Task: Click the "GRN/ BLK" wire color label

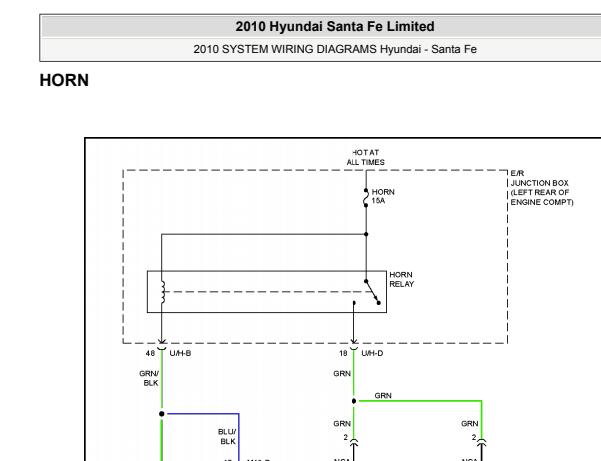Action: pos(149,378)
